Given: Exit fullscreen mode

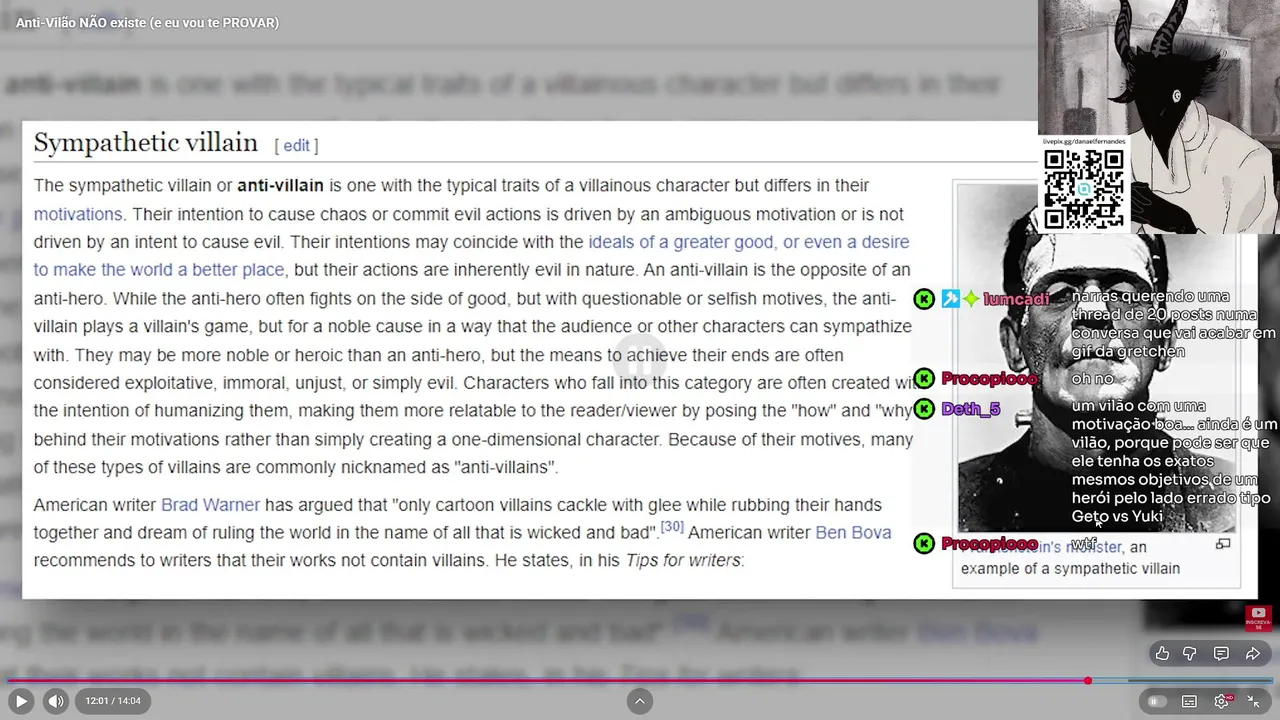Looking at the screenshot, I should (1254, 701).
